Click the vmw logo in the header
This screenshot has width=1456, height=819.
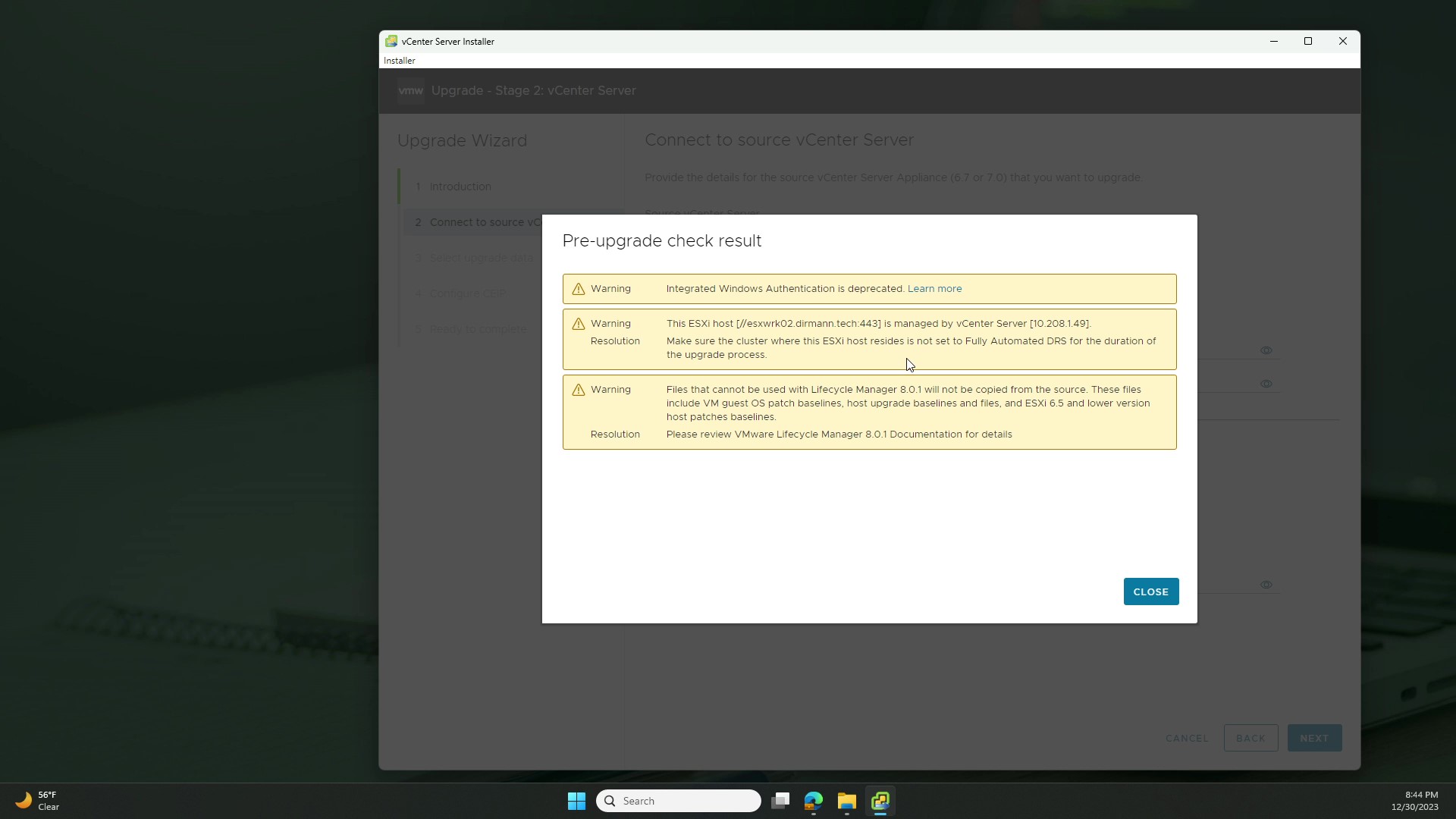[x=410, y=91]
